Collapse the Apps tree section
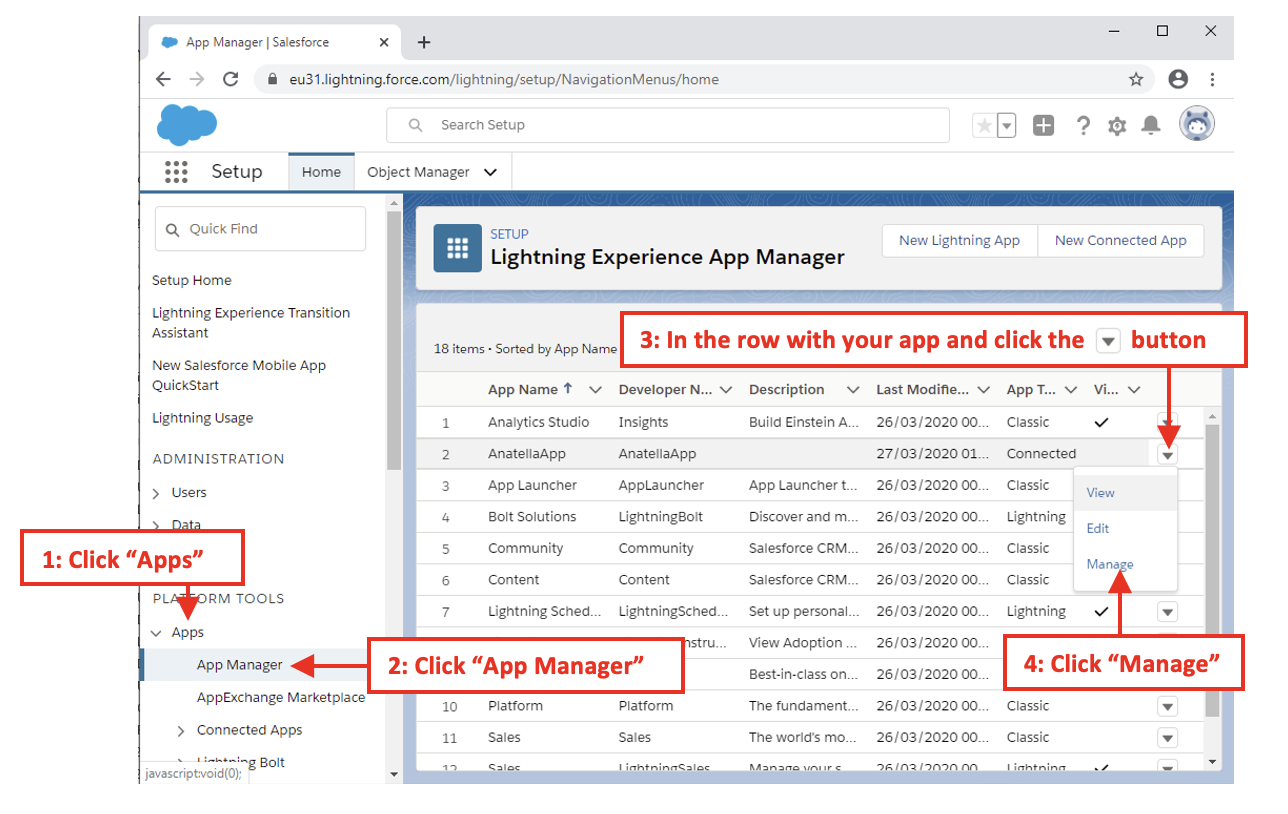 pos(156,633)
